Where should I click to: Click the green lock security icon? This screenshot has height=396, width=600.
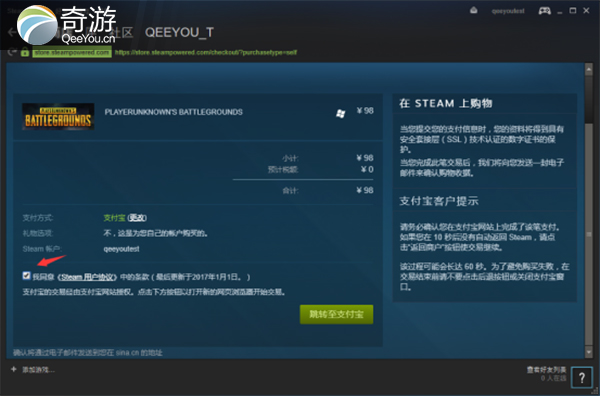[25, 52]
